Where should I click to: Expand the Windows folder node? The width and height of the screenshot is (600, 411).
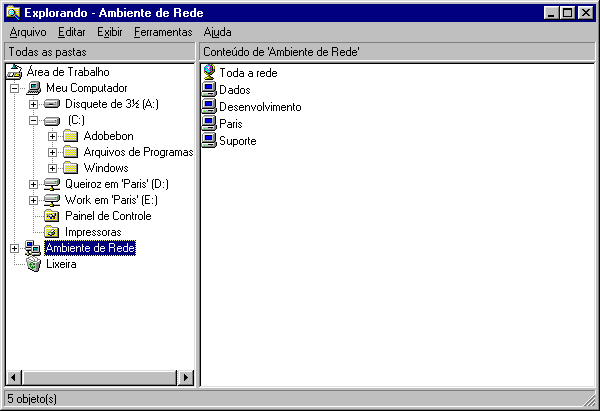click(52, 168)
